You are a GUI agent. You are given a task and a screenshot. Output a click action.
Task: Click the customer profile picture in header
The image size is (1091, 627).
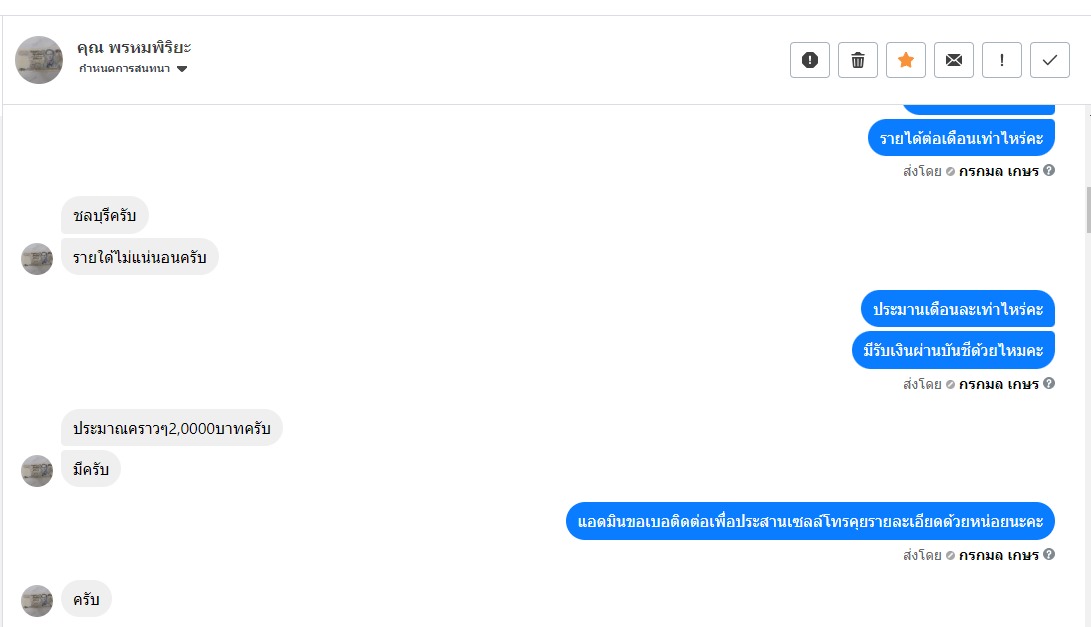click(x=39, y=60)
